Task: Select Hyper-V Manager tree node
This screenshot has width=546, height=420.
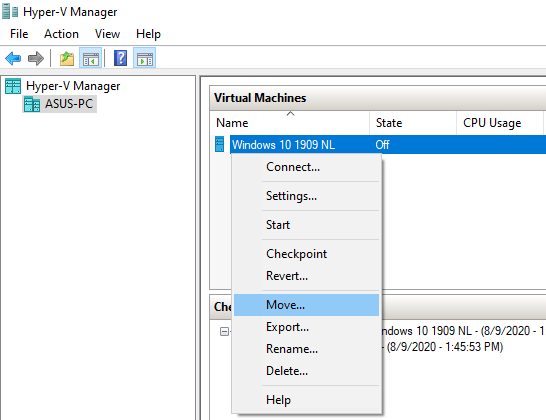Action: [73, 86]
